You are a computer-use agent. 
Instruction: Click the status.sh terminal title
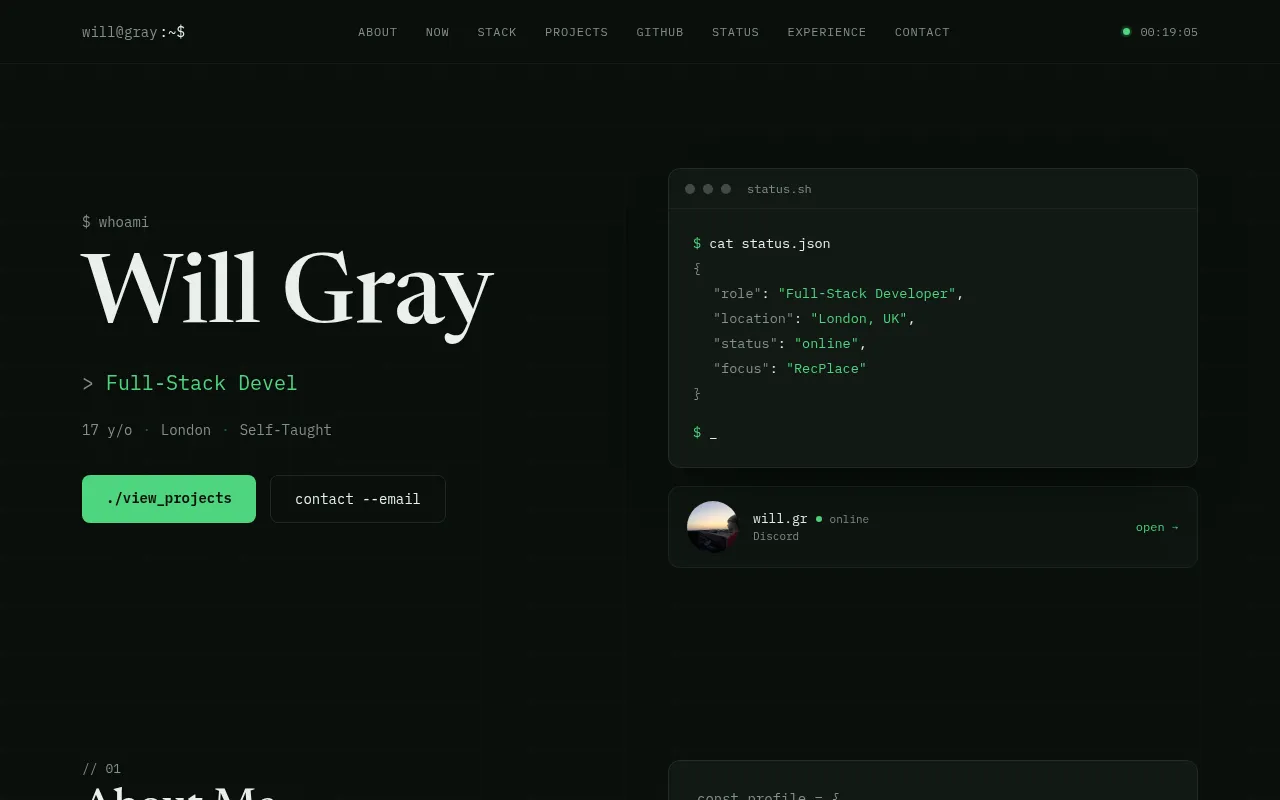(x=779, y=189)
